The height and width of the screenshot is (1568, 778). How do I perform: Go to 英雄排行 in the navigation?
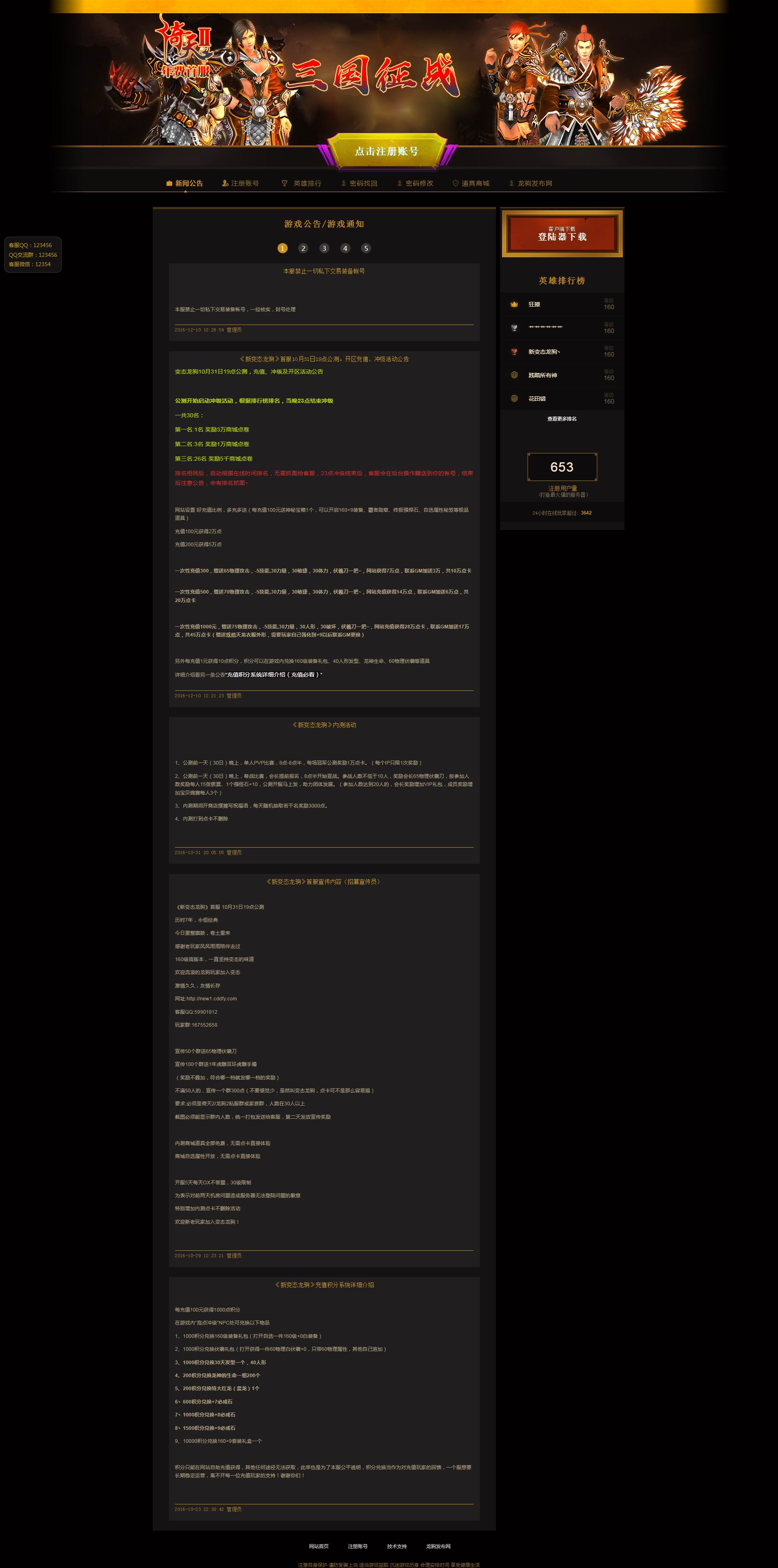pos(308,183)
